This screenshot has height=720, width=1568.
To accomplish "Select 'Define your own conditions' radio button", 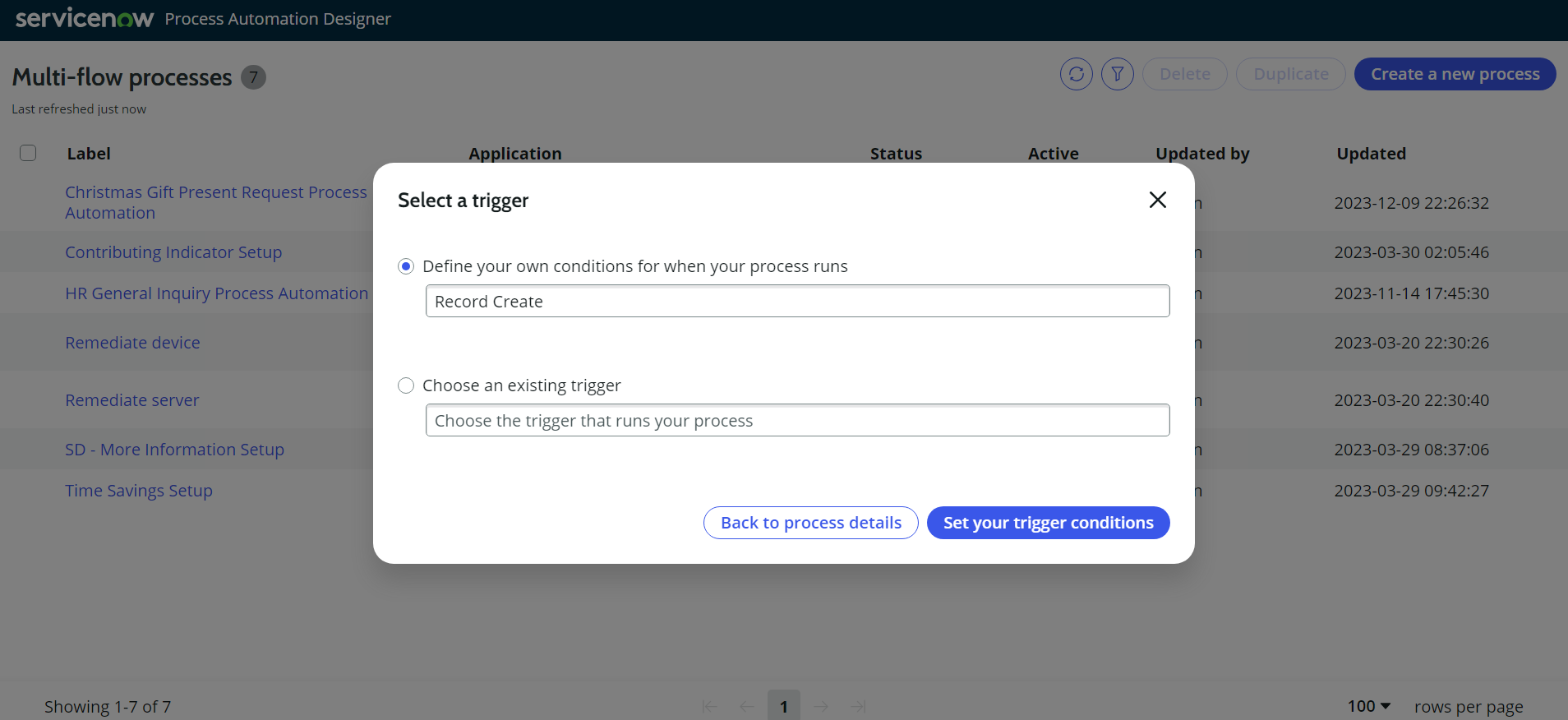I will point(406,266).
